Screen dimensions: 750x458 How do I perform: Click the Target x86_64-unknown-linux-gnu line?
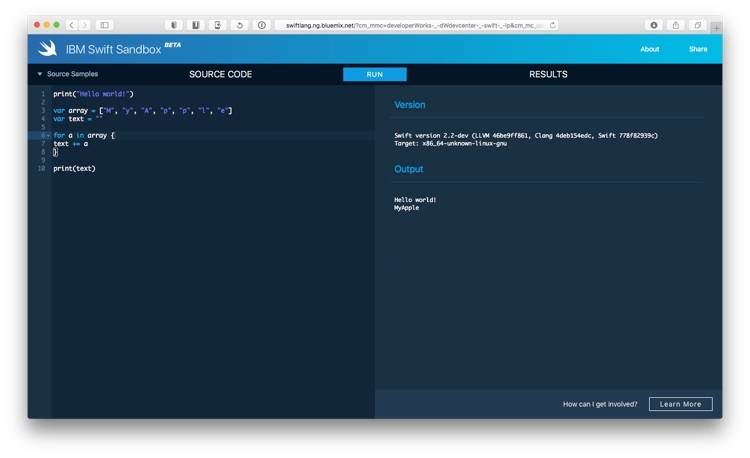(450, 143)
